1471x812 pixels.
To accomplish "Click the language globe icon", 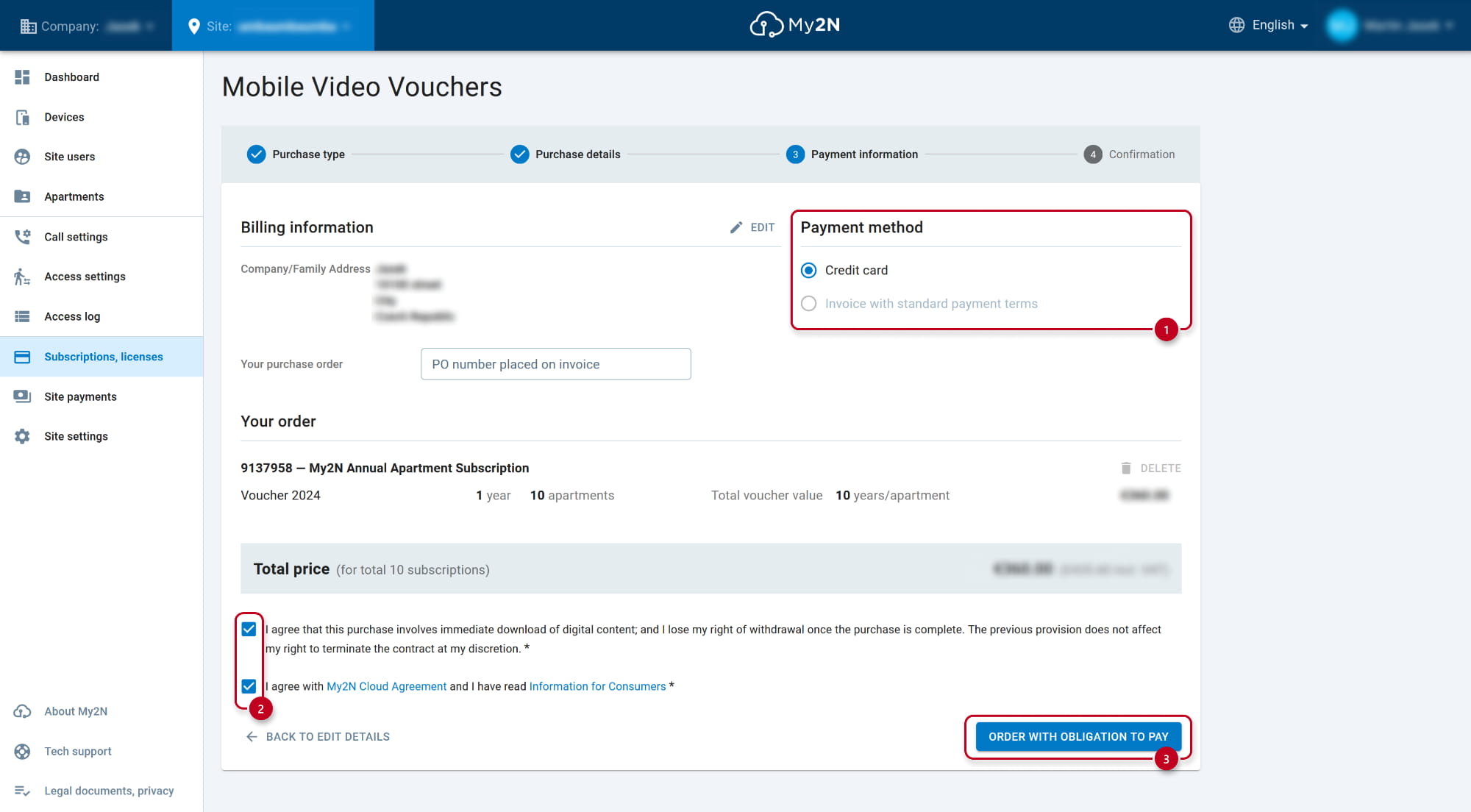I will click(x=1236, y=25).
